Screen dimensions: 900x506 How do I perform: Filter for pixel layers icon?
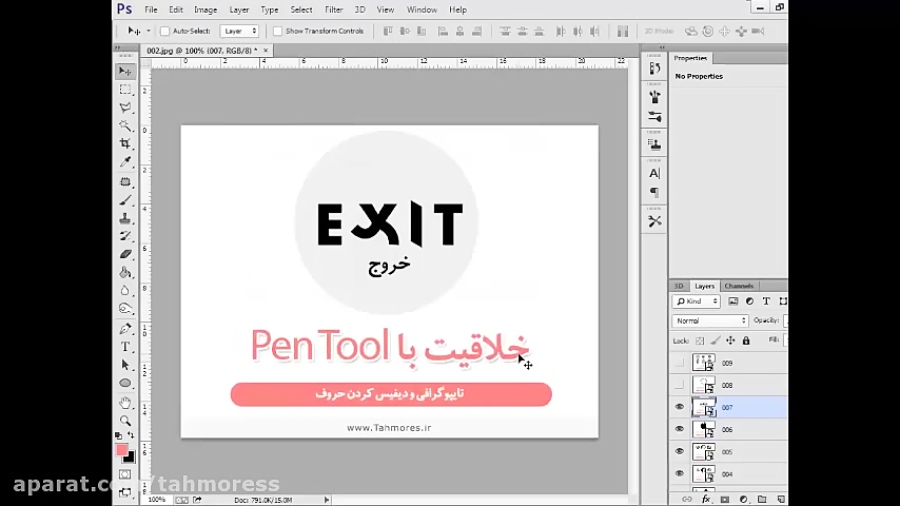click(x=733, y=301)
